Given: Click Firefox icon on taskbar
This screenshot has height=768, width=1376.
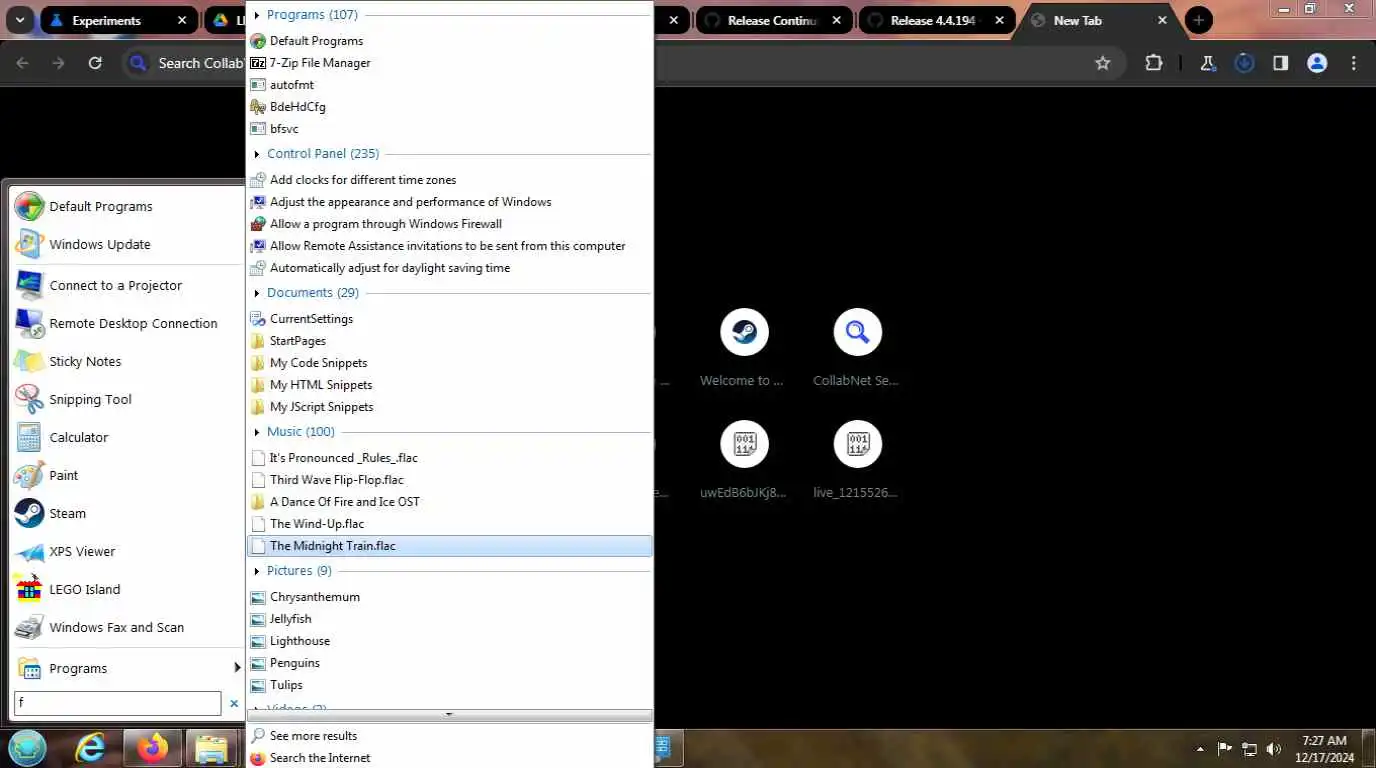Looking at the screenshot, I should [x=152, y=748].
